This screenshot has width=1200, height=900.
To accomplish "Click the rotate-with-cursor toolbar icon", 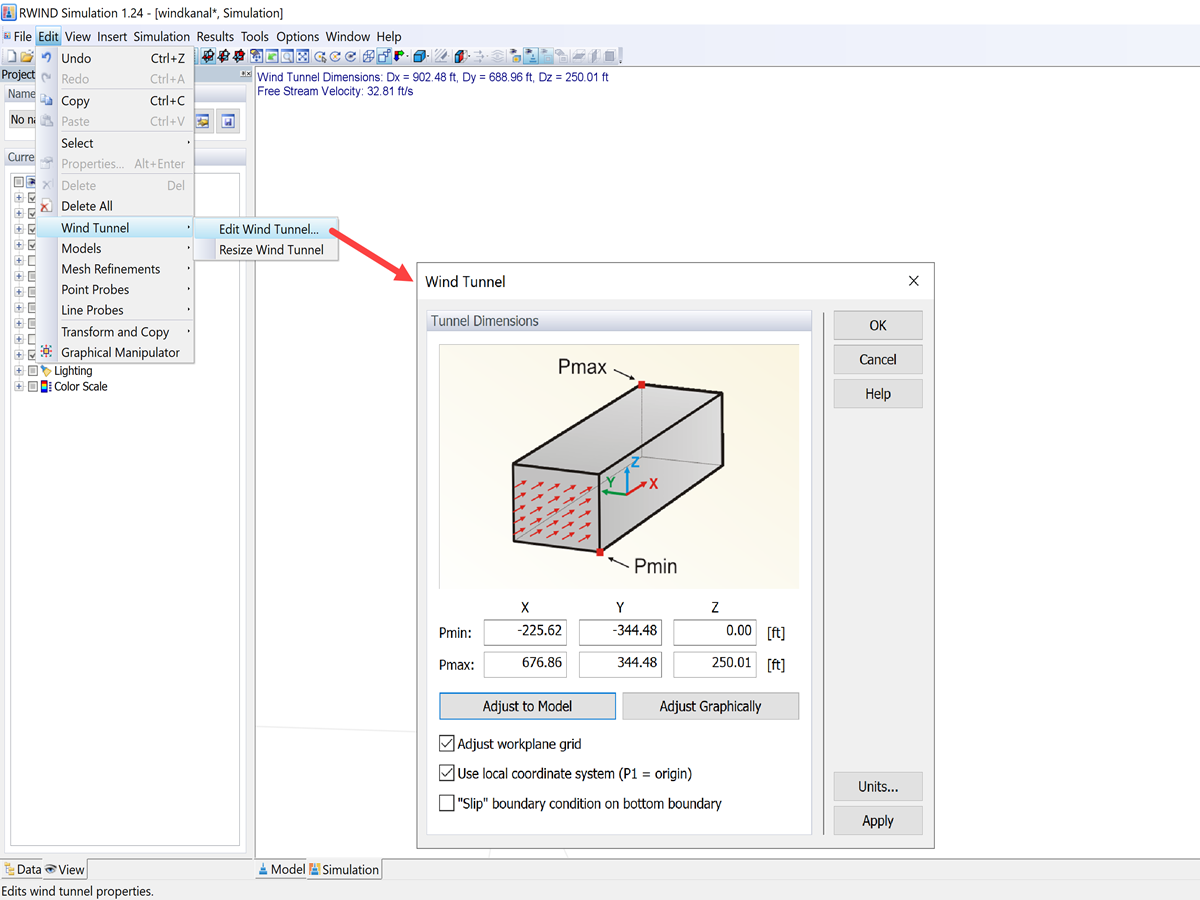I will (x=320, y=56).
